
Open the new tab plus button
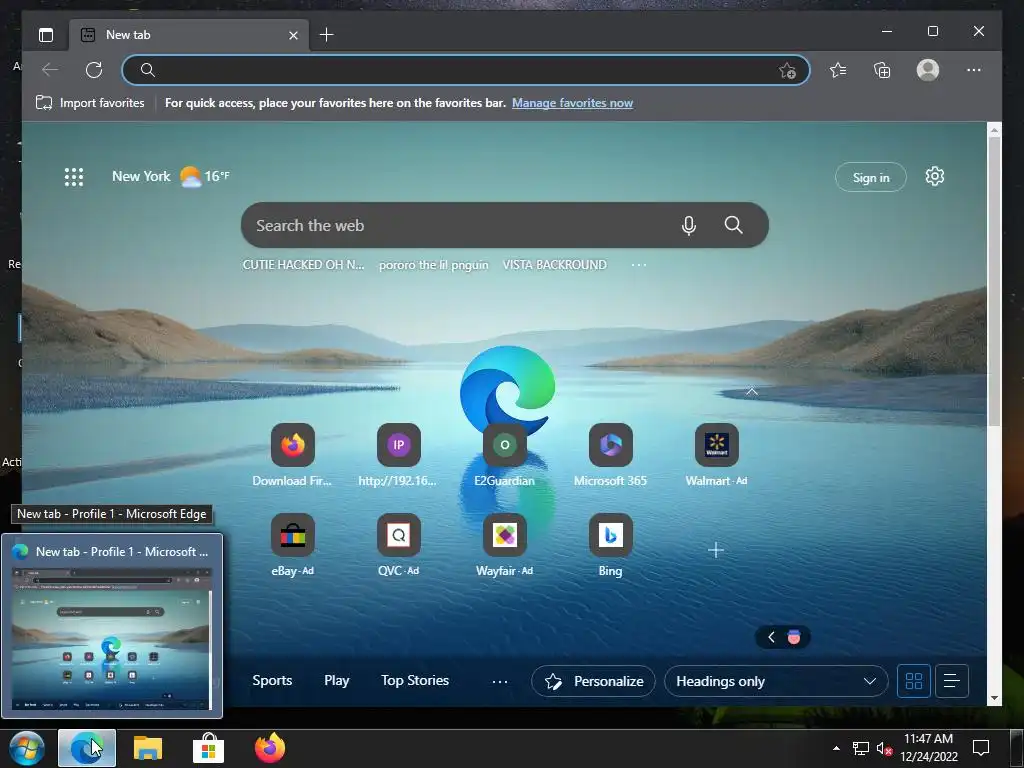click(x=327, y=35)
